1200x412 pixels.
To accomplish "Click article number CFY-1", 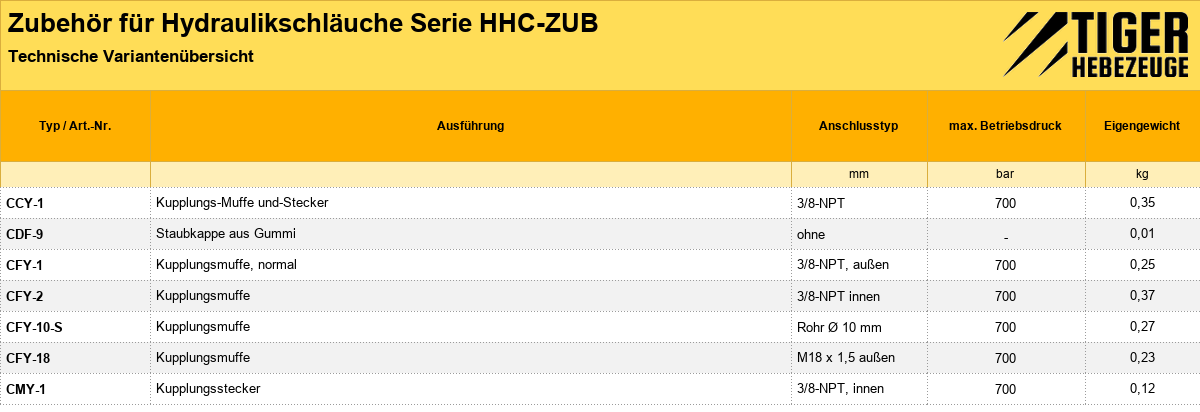I will 25,265.
